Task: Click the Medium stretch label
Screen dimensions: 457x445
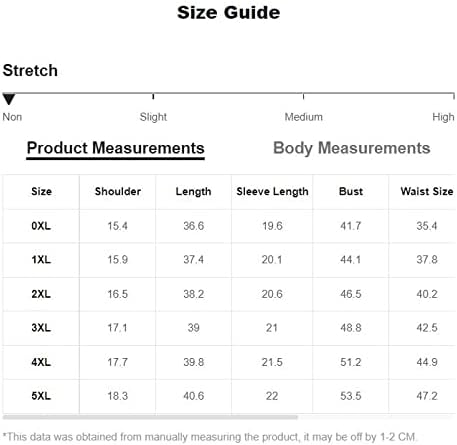Action: point(303,117)
